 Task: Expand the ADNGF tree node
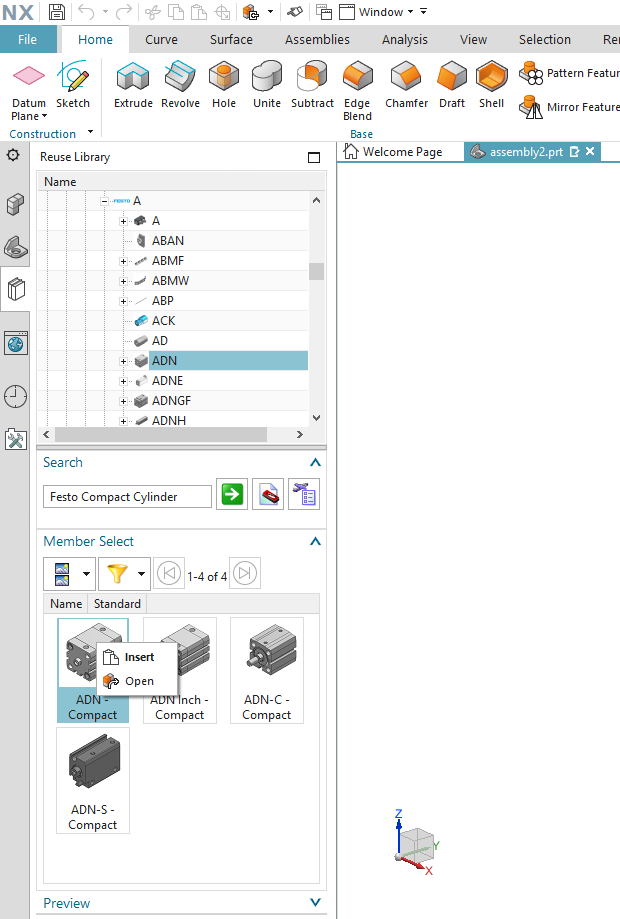(x=123, y=401)
